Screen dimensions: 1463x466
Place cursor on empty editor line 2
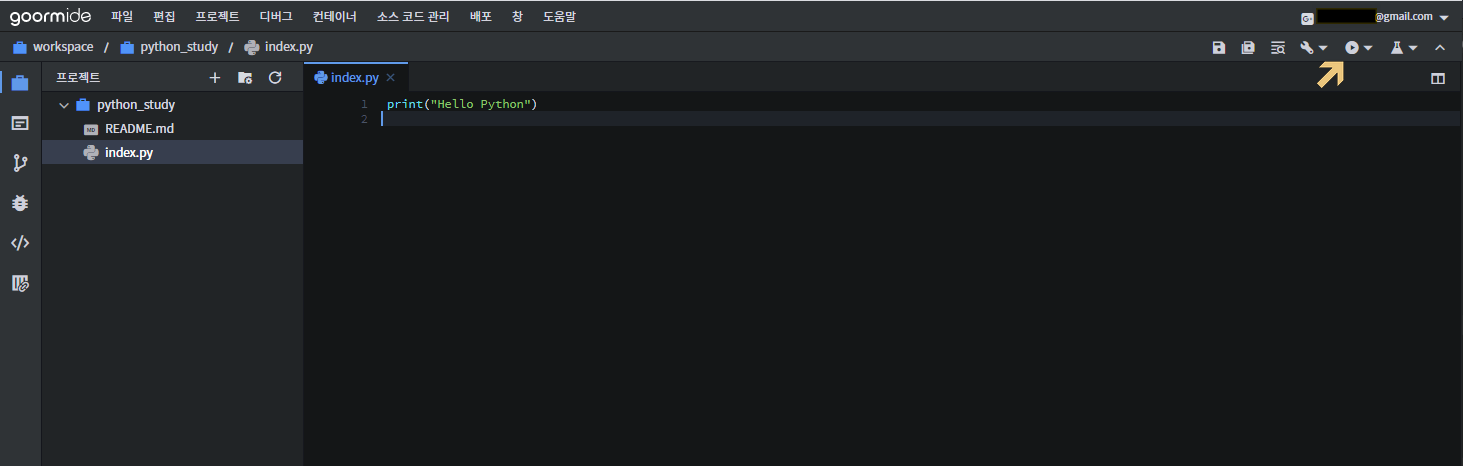click(920, 119)
